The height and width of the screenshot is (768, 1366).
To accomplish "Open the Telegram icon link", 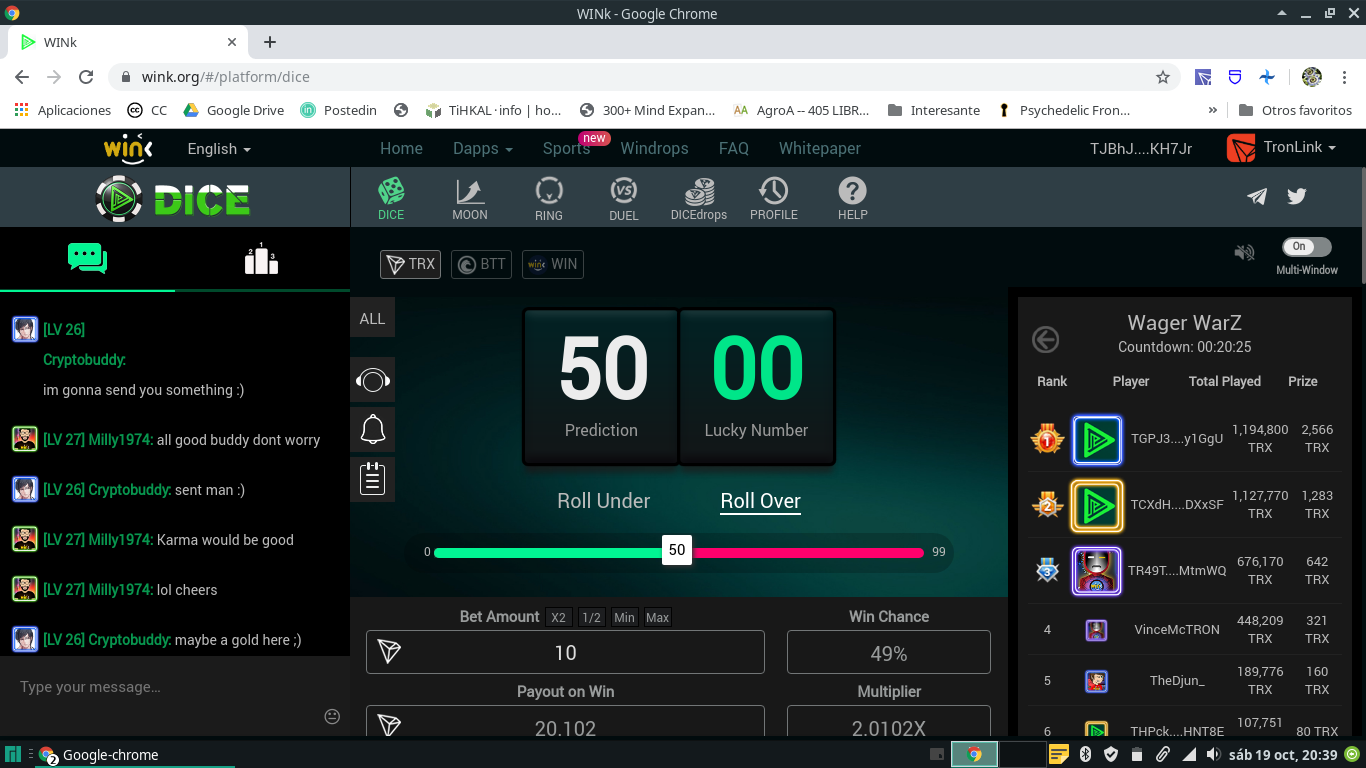I will coord(1257,196).
